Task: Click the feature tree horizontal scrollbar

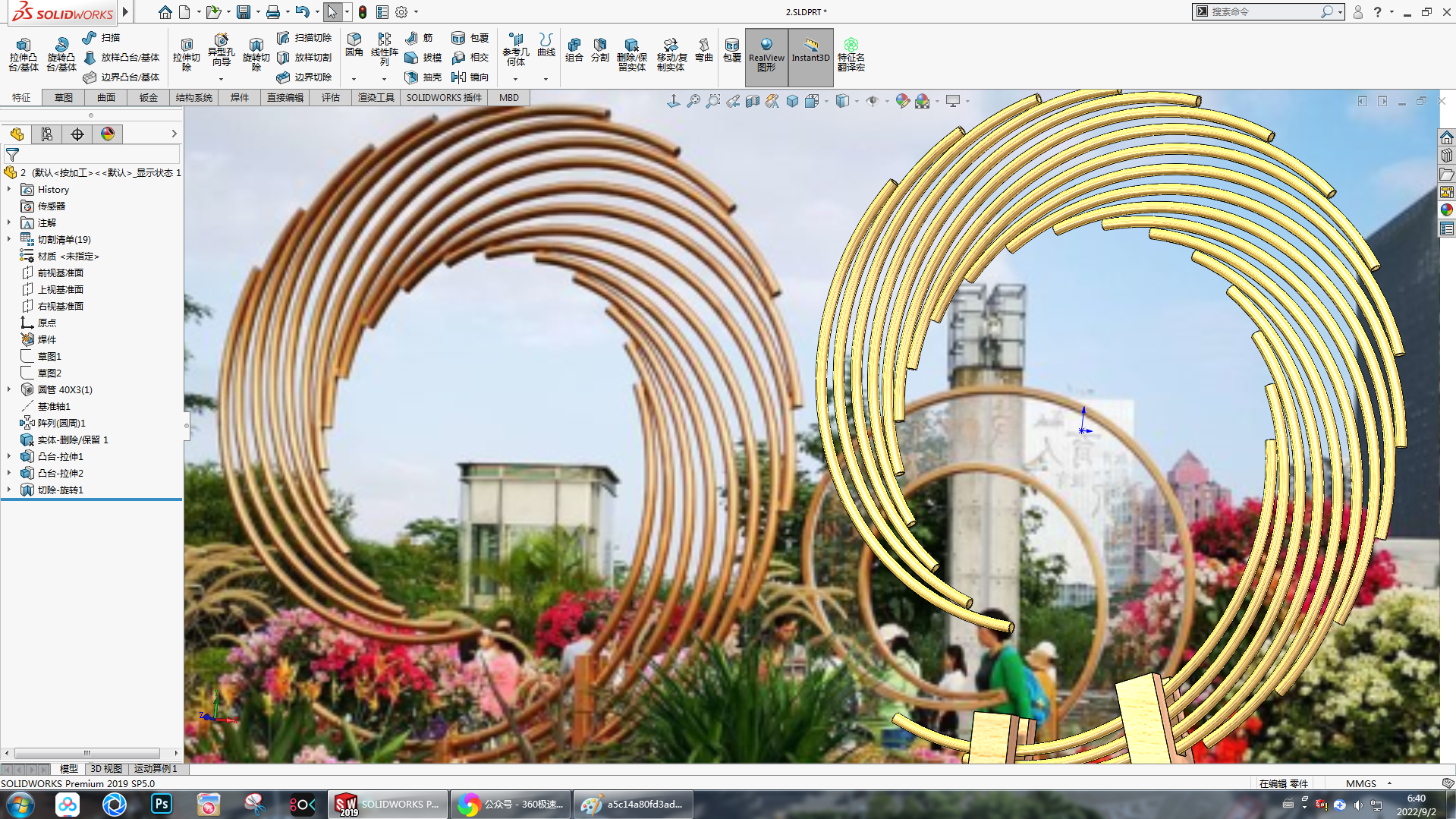Action: pyautogui.click(x=87, y=753)
